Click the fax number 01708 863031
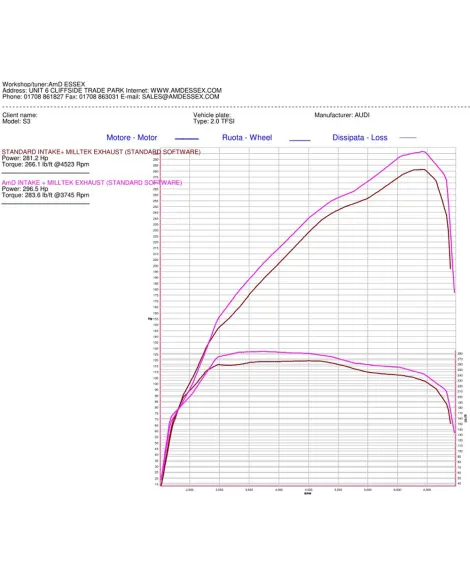470x588 pixels. click(x=99, y=96)
